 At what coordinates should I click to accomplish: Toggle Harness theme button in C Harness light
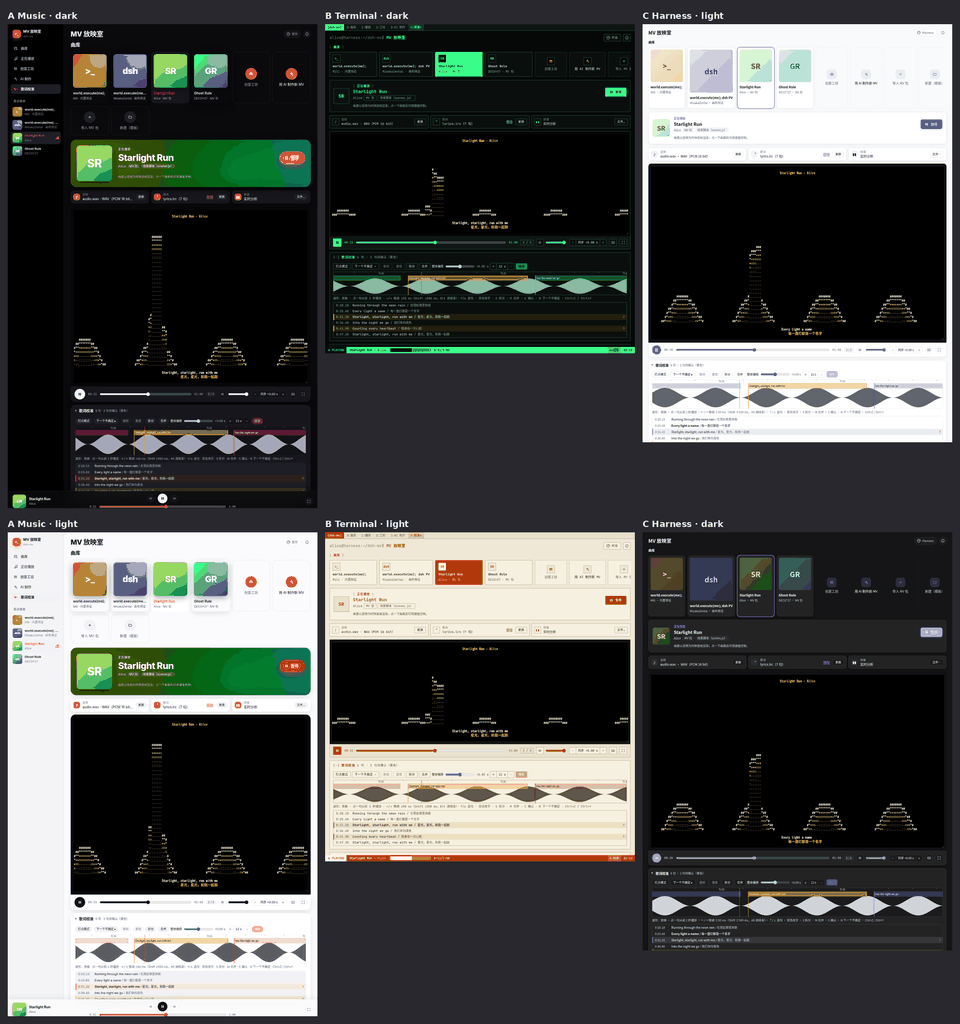925,33
